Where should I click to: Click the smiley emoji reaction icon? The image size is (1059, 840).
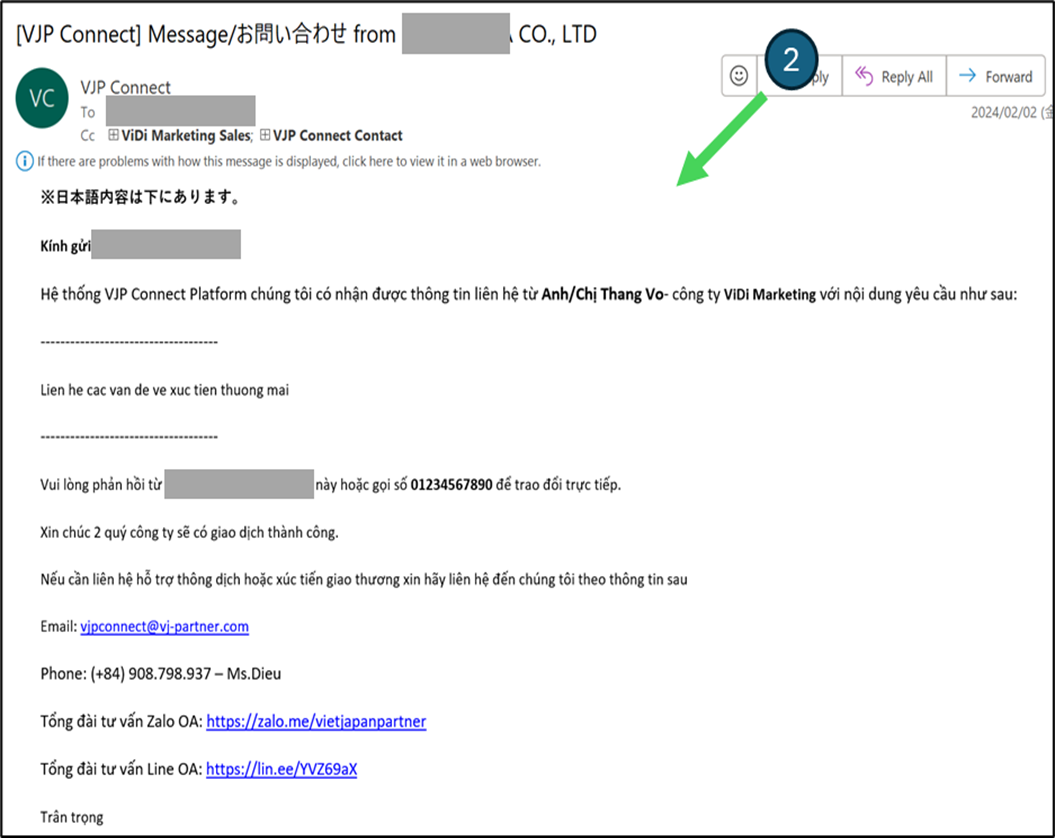(x=739, y=76)
